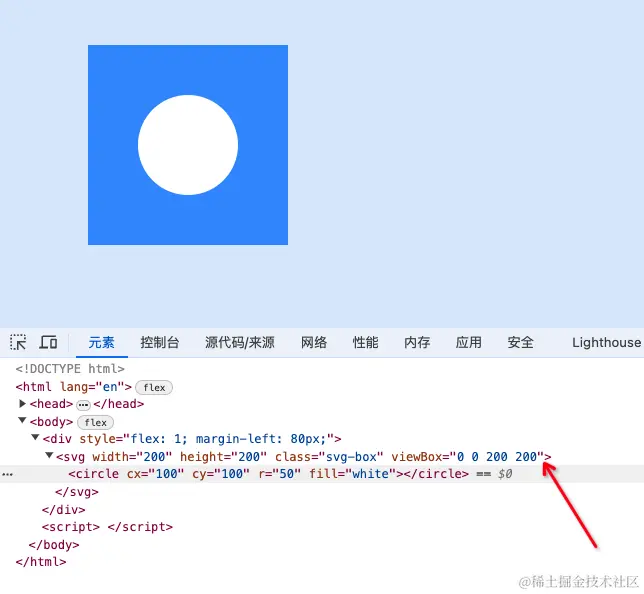Switch to the 控制台 tab

160,342
